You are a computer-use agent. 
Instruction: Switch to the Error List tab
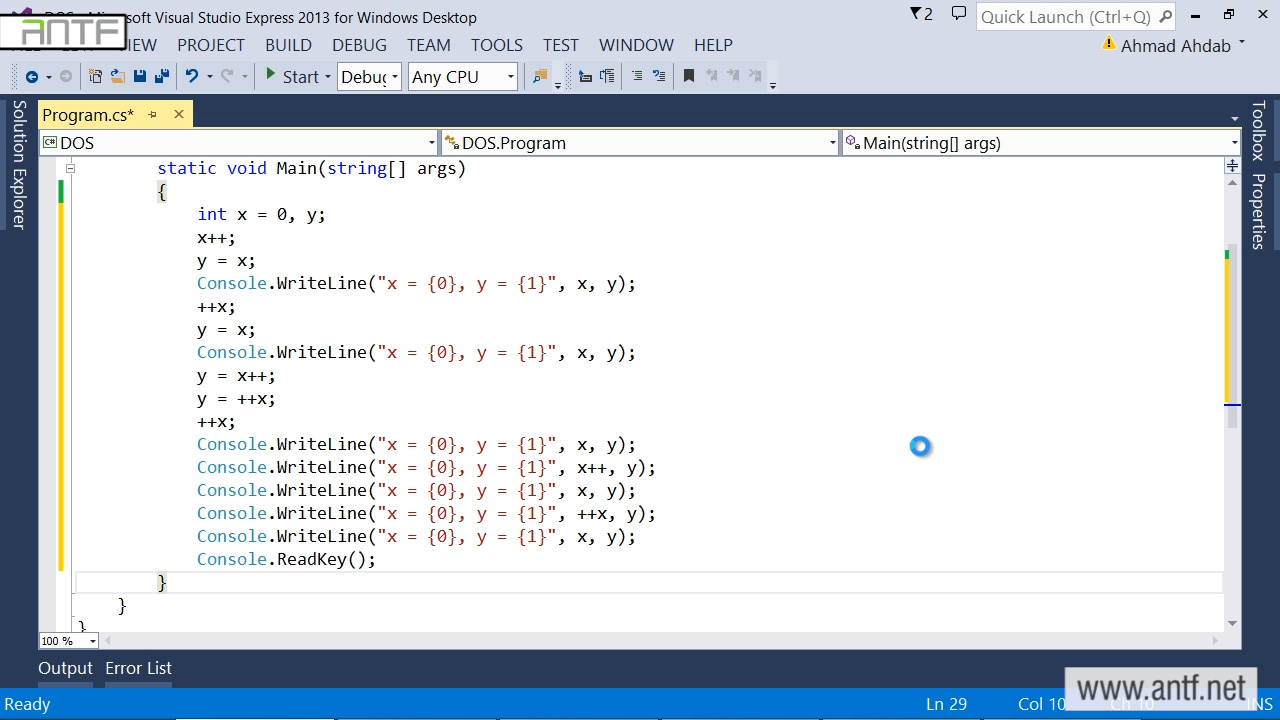click(x=138, y=668)
